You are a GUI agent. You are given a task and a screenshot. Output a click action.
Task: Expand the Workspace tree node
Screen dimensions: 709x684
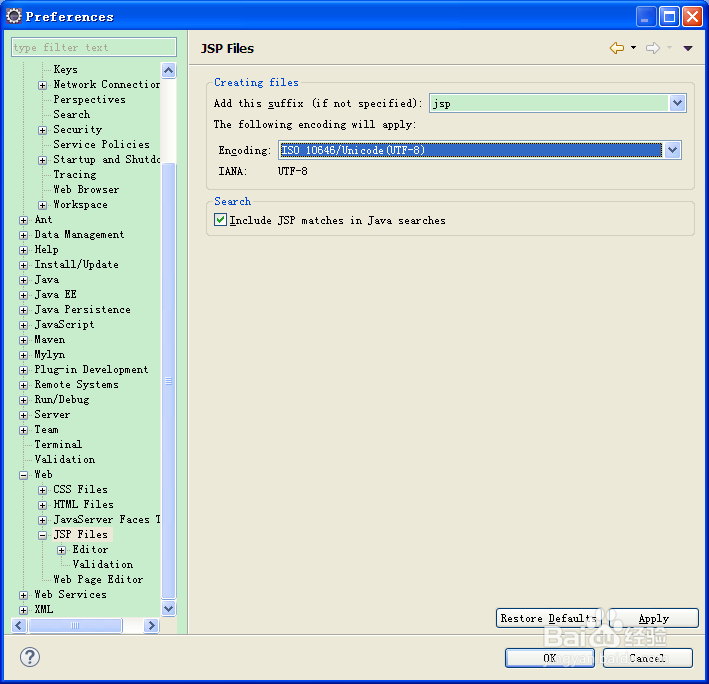point(43,205)
